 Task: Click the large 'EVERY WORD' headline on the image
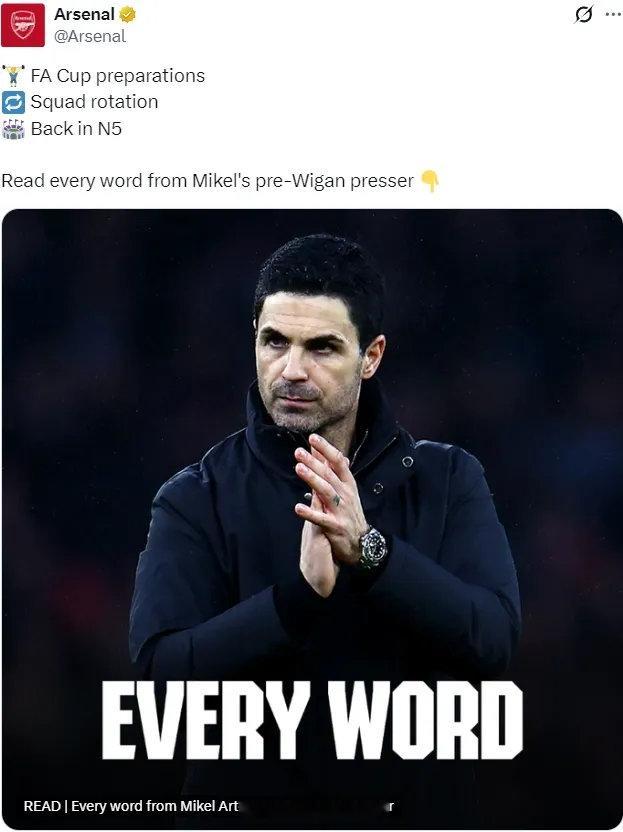coord(312,720)
